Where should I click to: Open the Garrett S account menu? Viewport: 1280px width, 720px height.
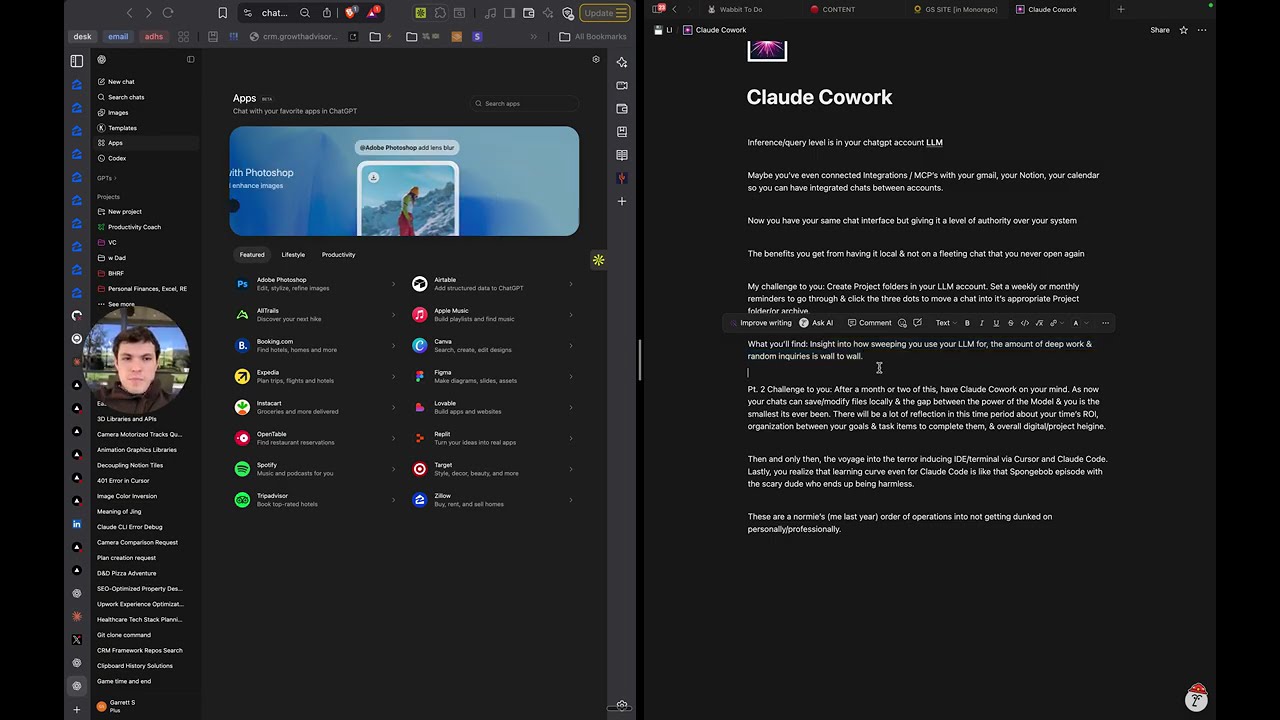(147, 706)
